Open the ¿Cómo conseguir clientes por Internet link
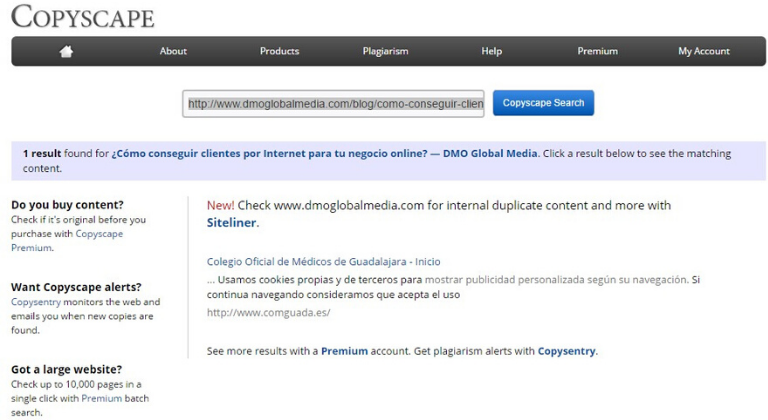768x420 pixels. click(324, 153)
